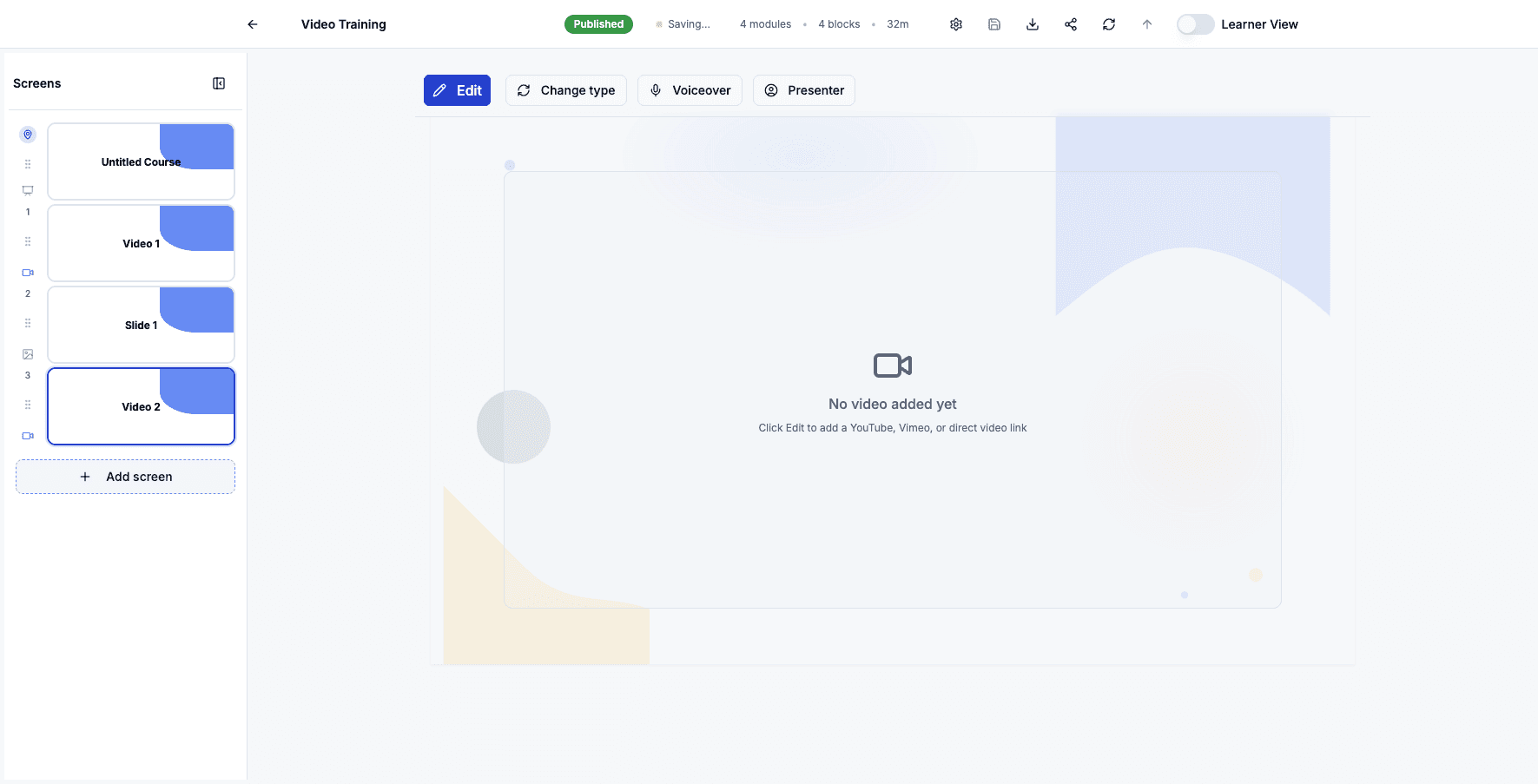The width and height of the screenshot is (1538, 784).
Task: Click the Screens panel heading
Action: coord(37,83)
